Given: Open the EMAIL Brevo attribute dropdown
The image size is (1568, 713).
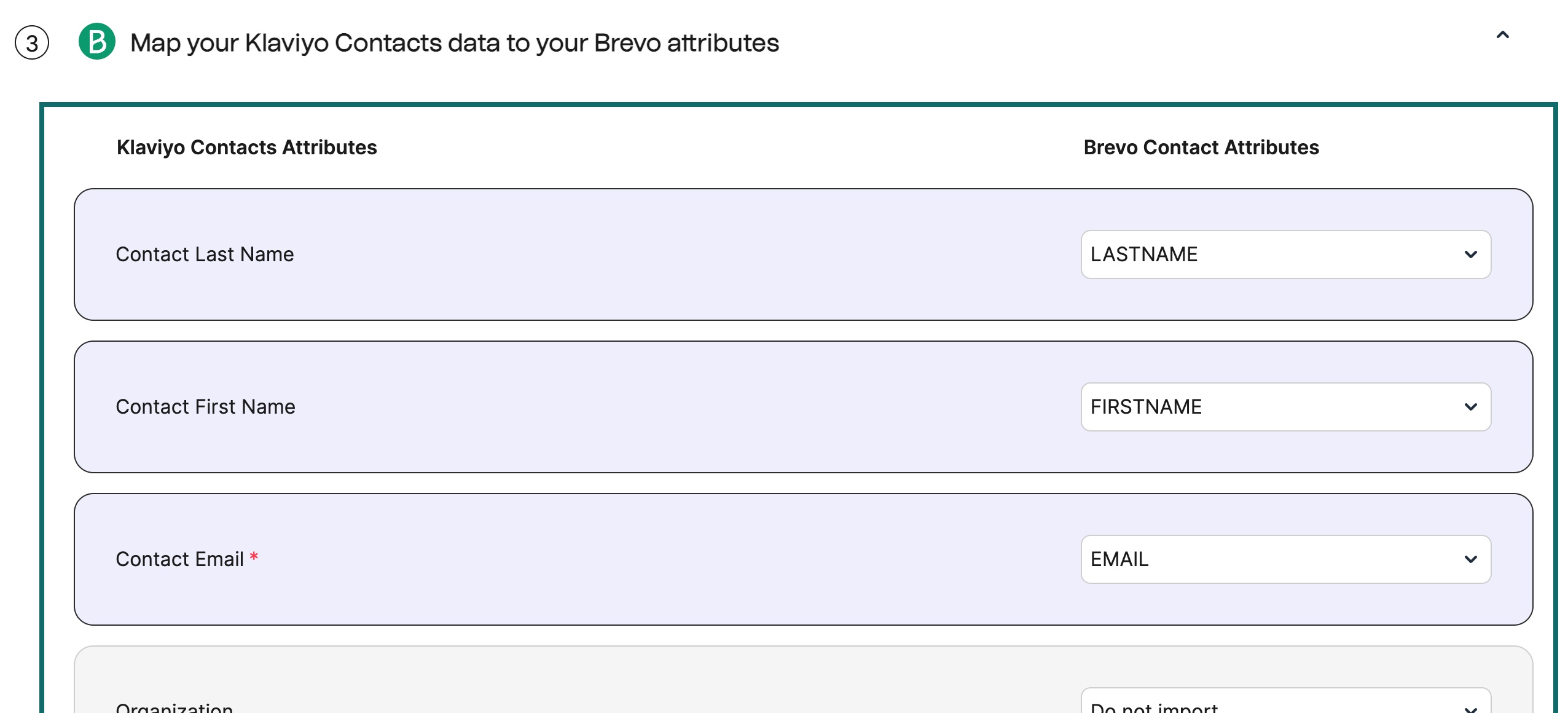Looking at the screenshot, I should point(1285,559).
